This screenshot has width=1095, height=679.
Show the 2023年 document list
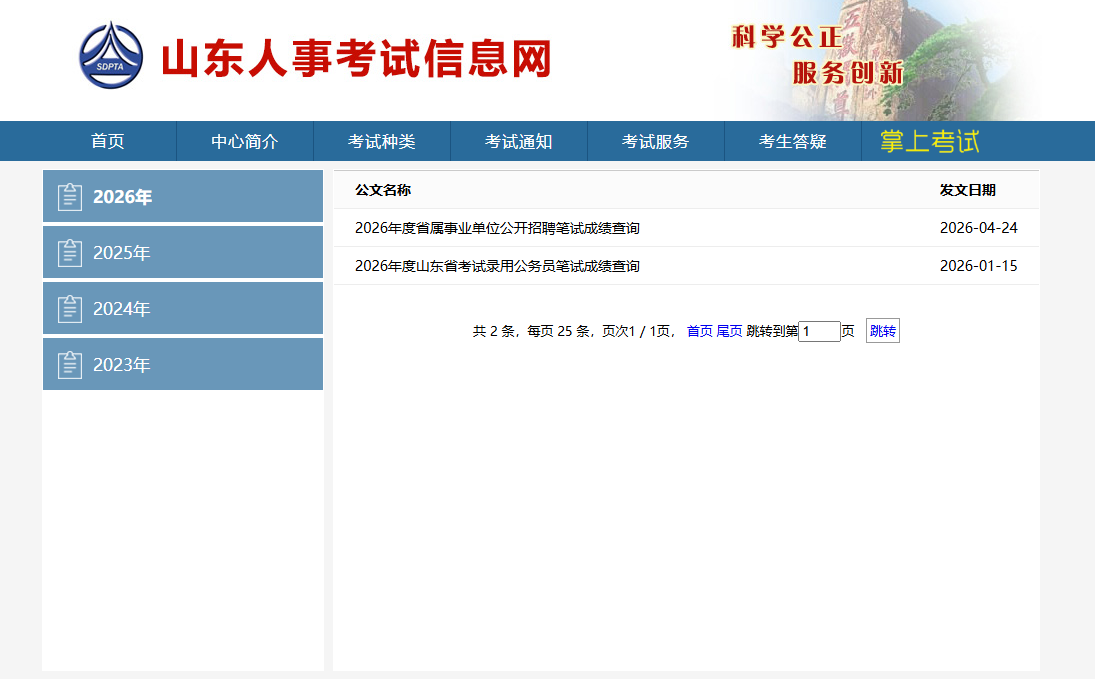coord(183,365)
